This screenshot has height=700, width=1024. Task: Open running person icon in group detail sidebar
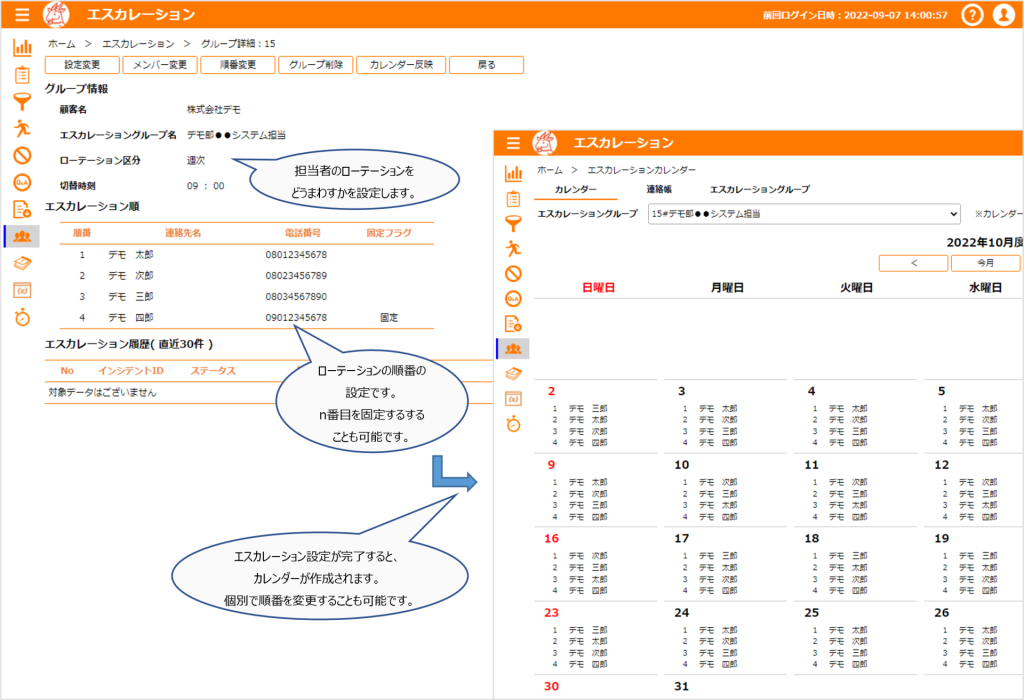pos(22,128)
